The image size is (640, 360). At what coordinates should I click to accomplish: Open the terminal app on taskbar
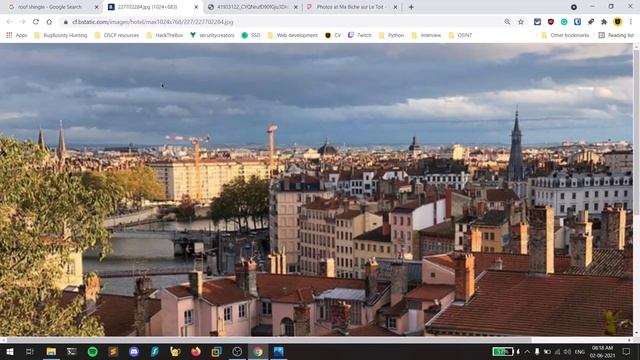pyautogui.click(x=72, y=351)
